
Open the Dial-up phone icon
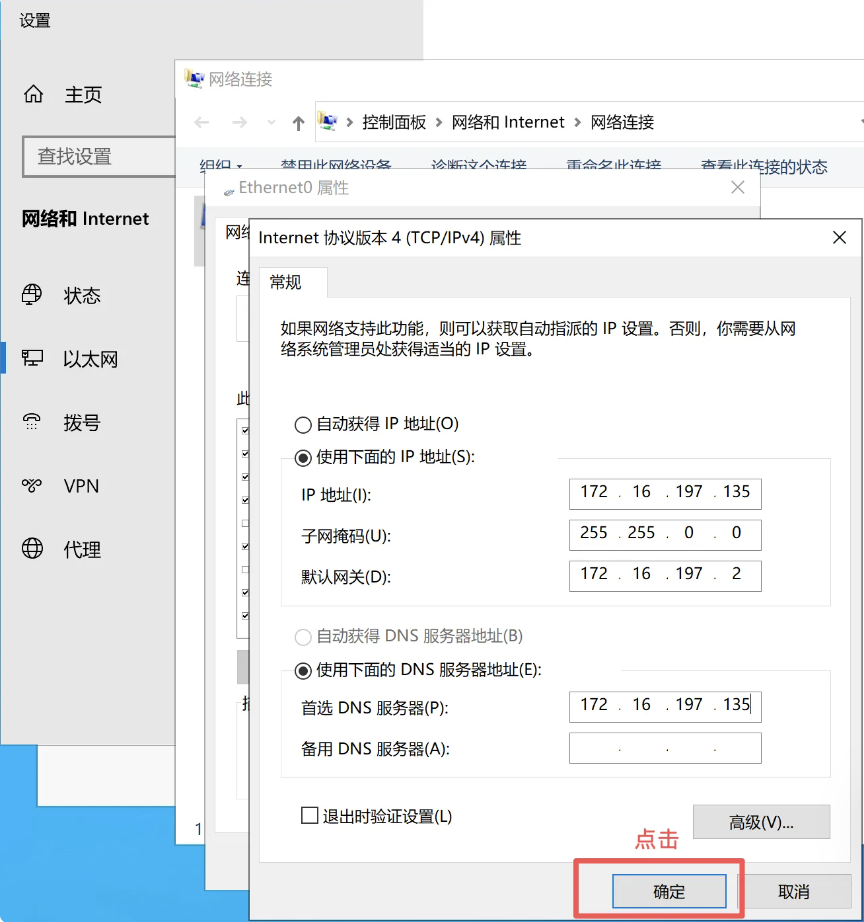point(33,422)
